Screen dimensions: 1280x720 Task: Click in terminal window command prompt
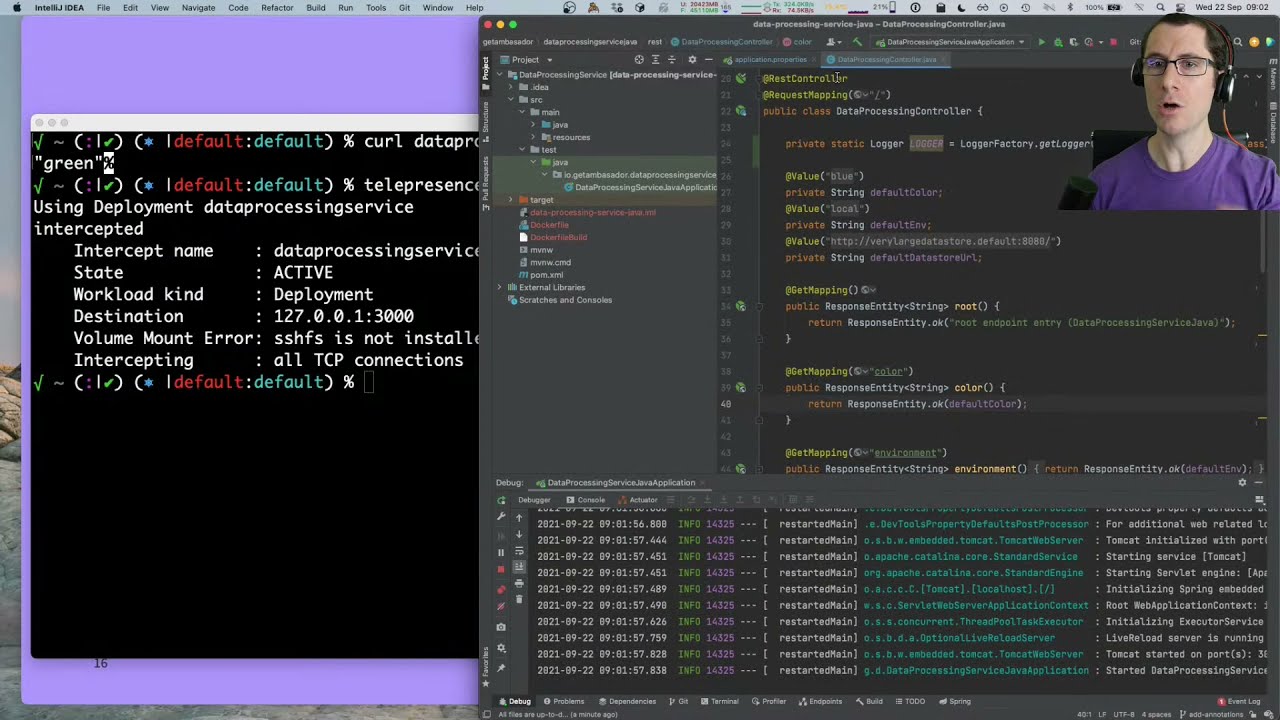click(369, 382)
